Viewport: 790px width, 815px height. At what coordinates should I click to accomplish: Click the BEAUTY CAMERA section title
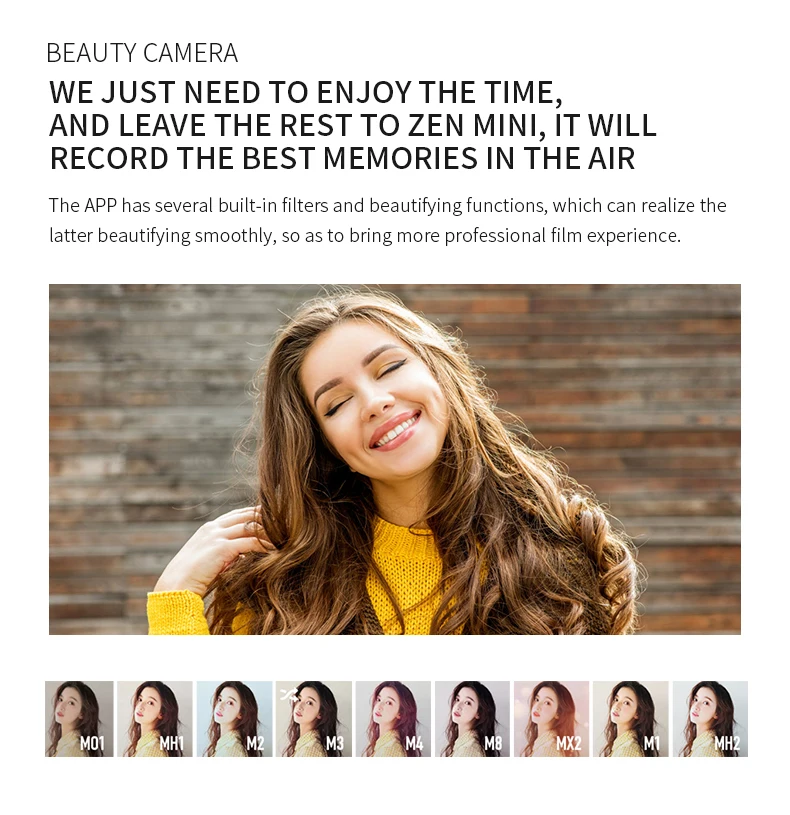[x=142, y=53]
